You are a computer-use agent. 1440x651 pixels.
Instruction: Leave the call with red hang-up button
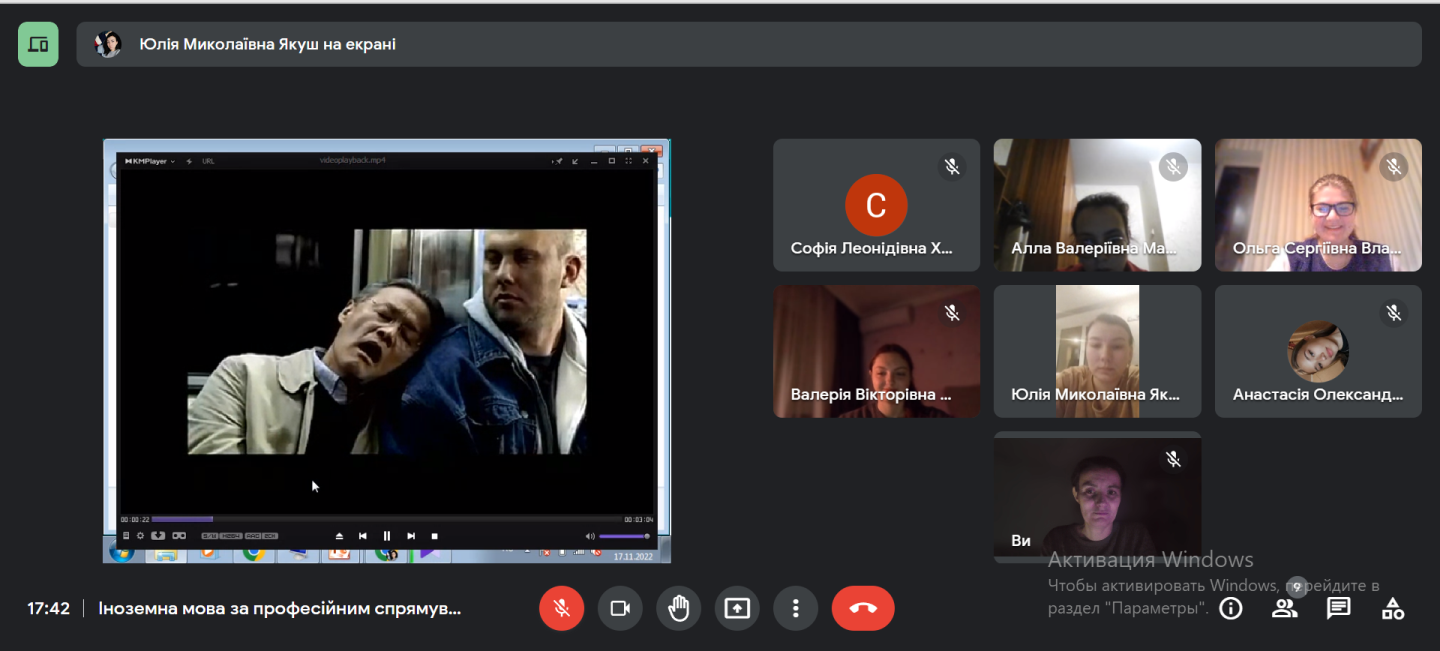pos(863,608)
